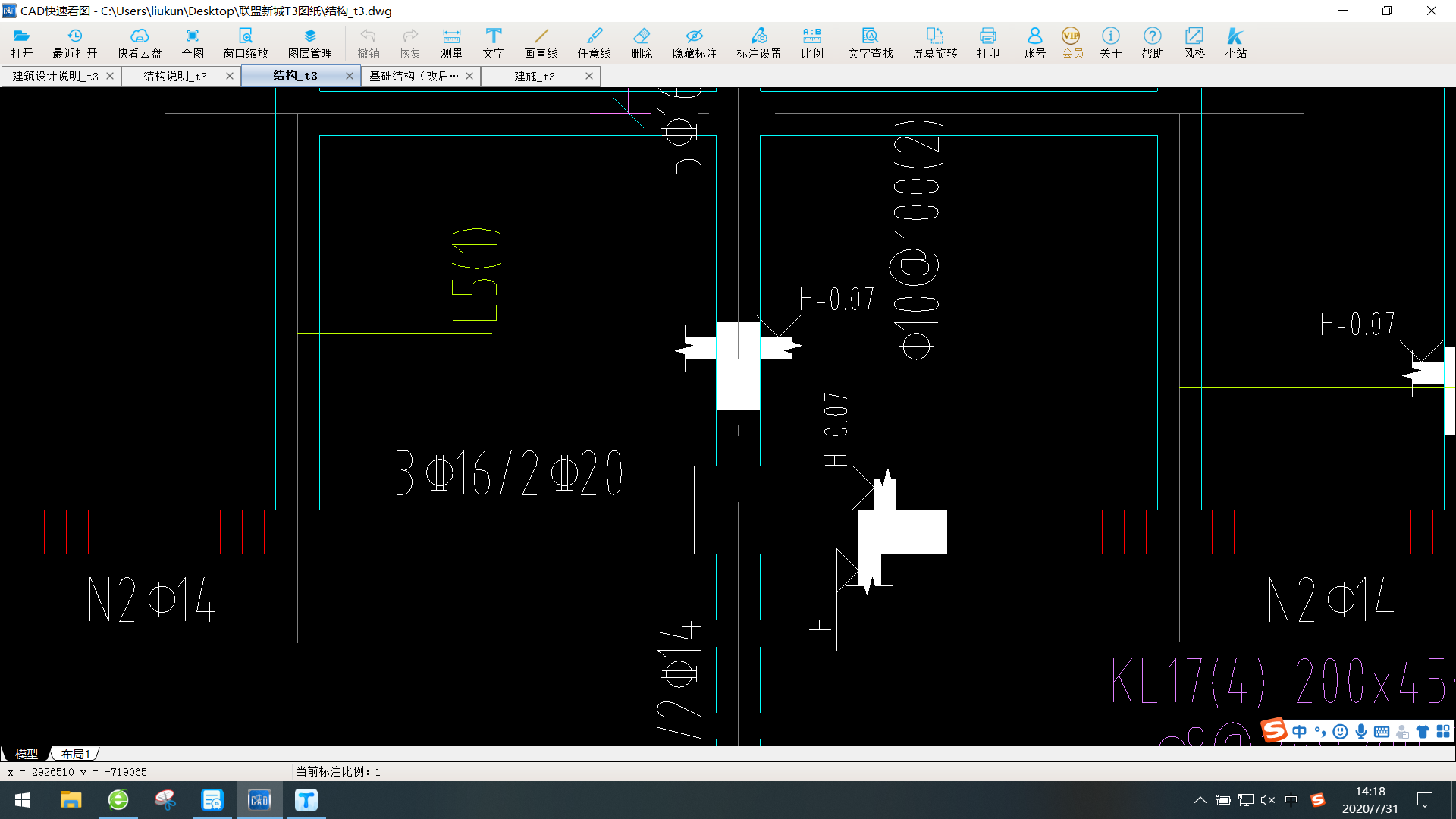Open File Explorer from the taskbar
This screenshot has width=1456, height=819.
pyautogui.click(x=71, y=800)
